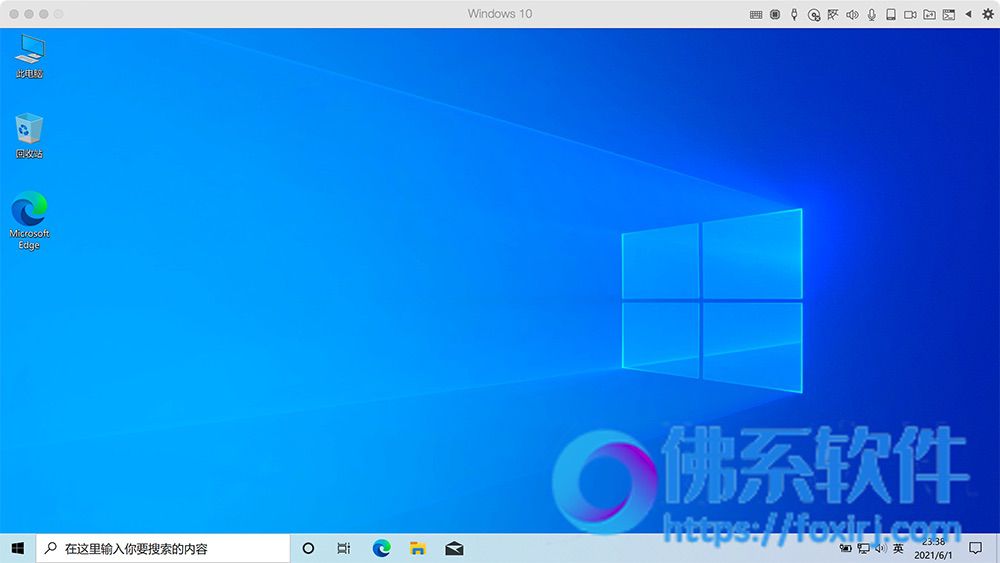
Task: Open the clock showing 23:38 2021/6/1
Action: pos(933,548)
